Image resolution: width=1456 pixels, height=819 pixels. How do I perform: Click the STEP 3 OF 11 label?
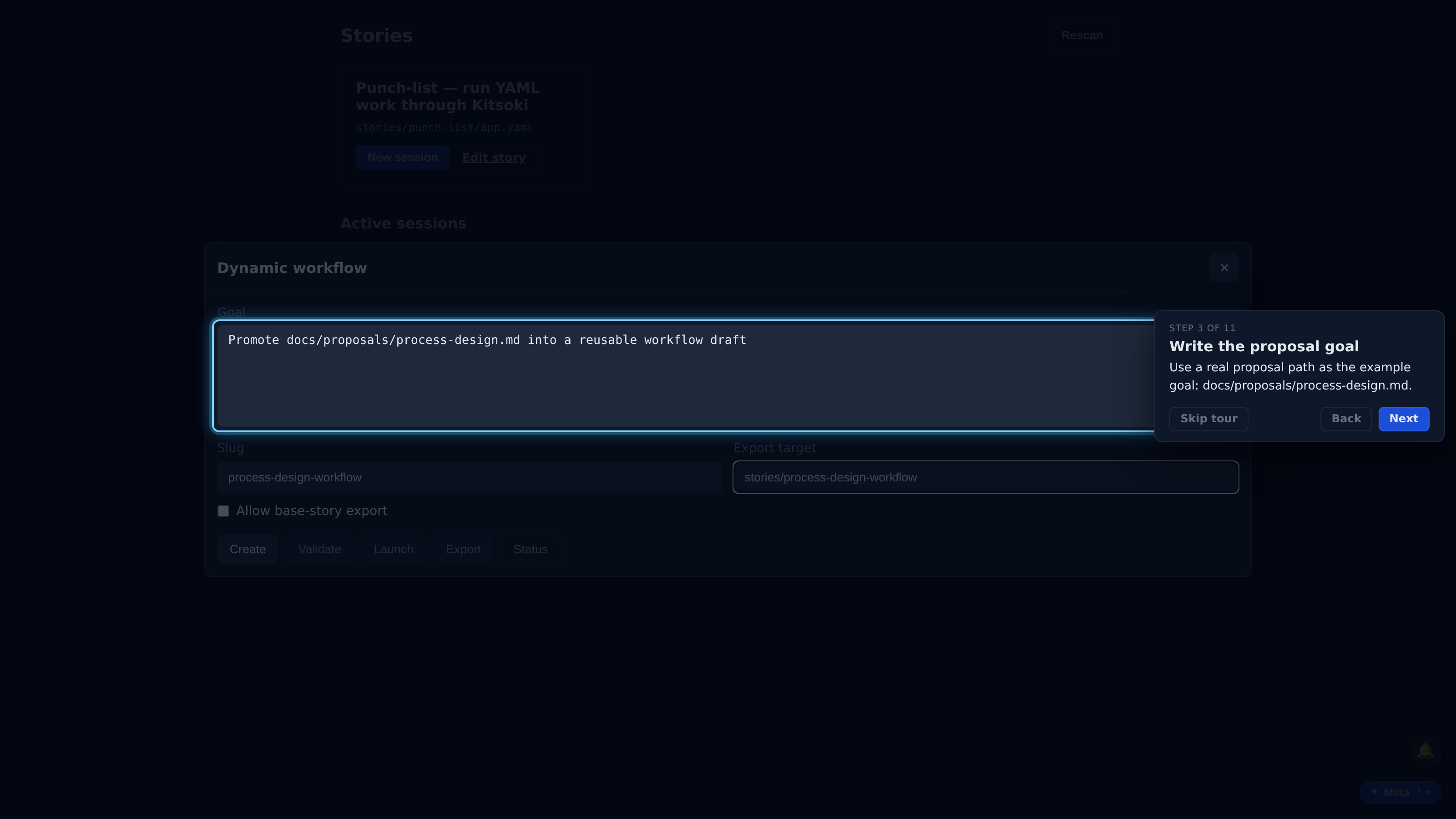point(1202,329)
